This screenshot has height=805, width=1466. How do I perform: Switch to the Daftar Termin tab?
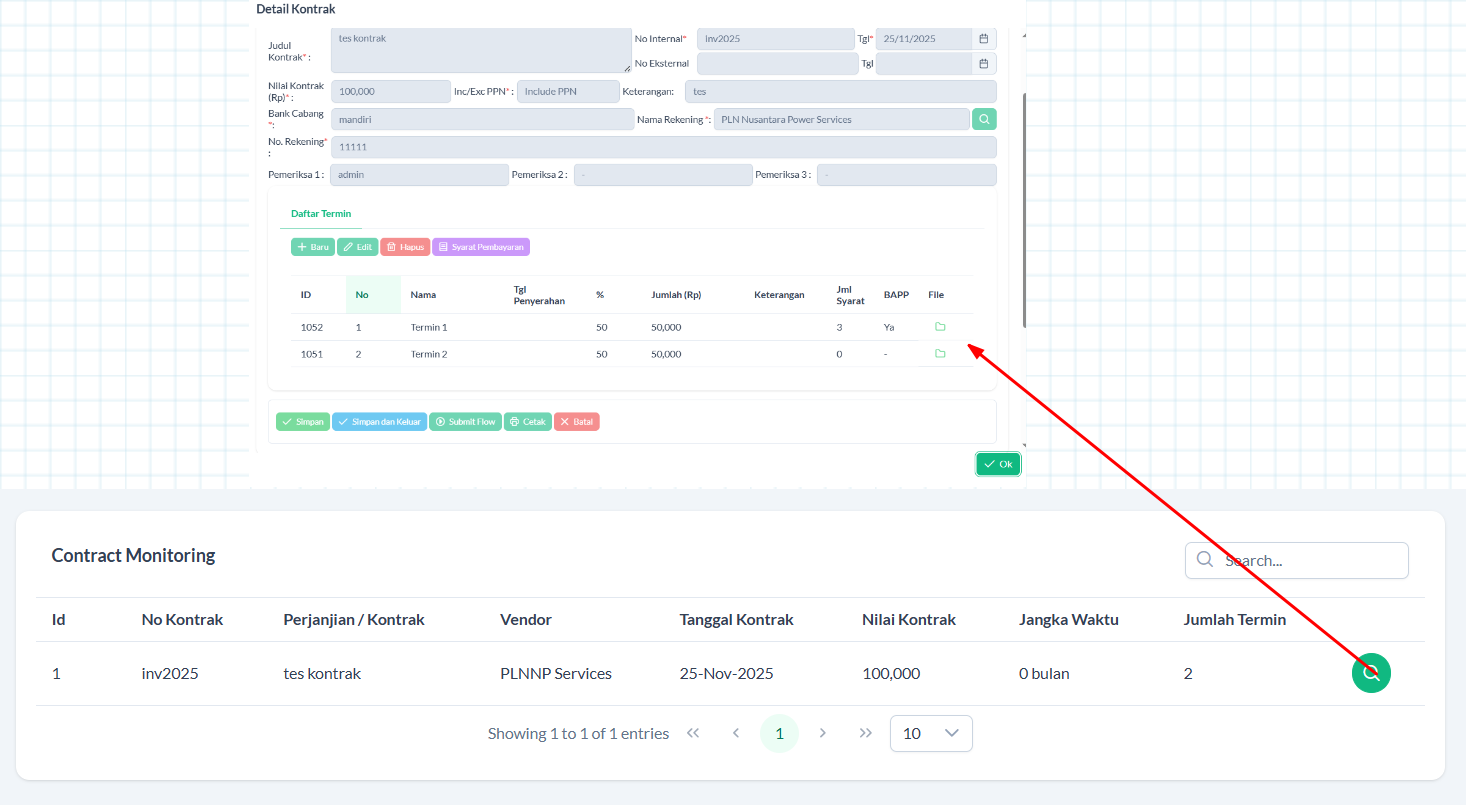pos(321,214)
